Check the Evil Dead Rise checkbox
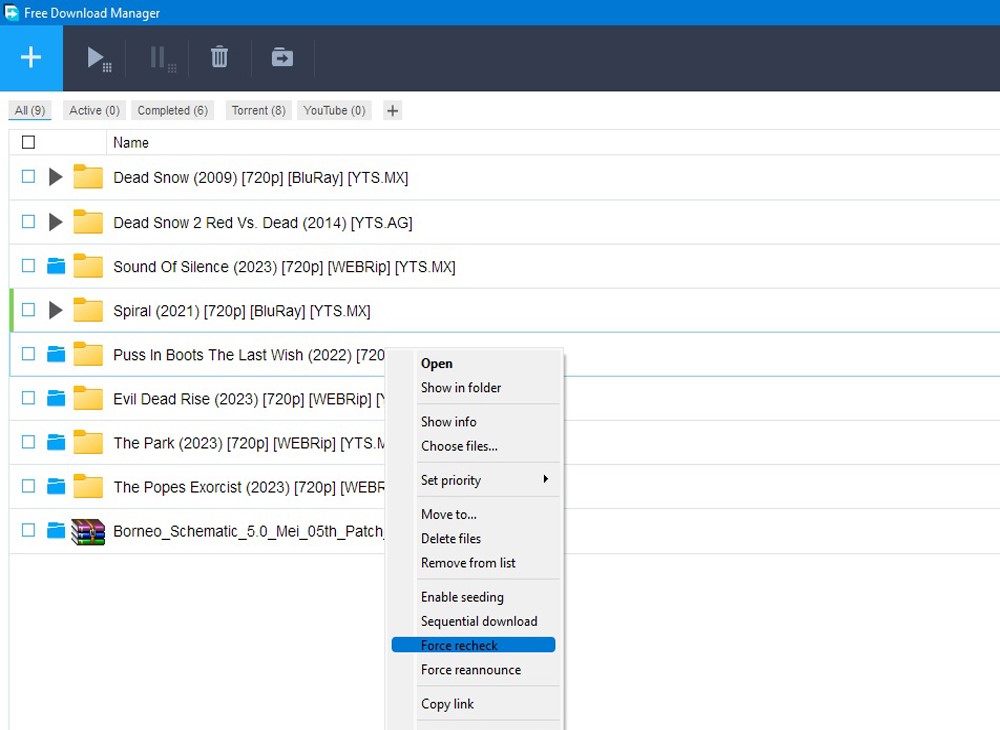1000x730 pixels. (28, 398)
